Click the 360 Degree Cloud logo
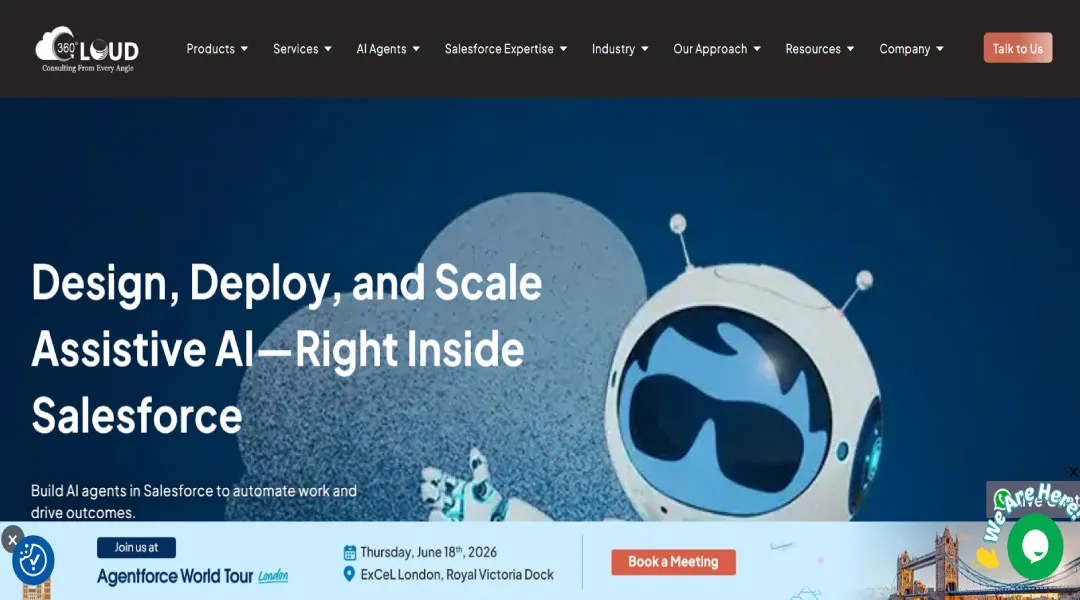 coord(87,49)
